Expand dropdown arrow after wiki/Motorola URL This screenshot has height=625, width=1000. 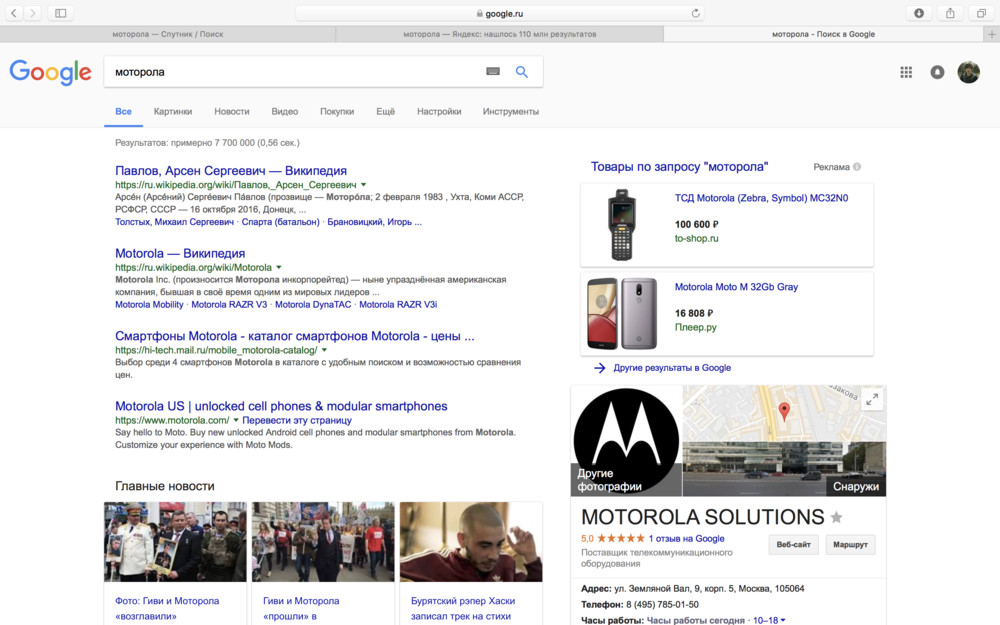[279, 267]
